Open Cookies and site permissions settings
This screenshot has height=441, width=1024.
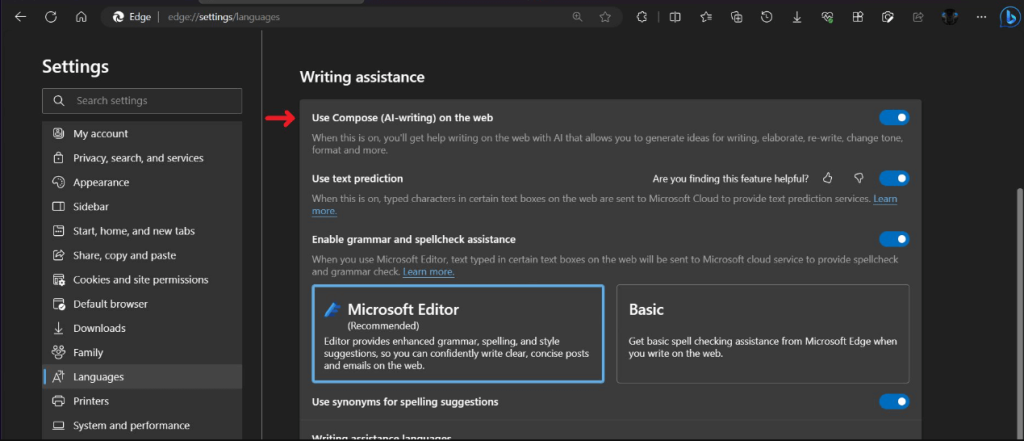(x=142, y=280)
